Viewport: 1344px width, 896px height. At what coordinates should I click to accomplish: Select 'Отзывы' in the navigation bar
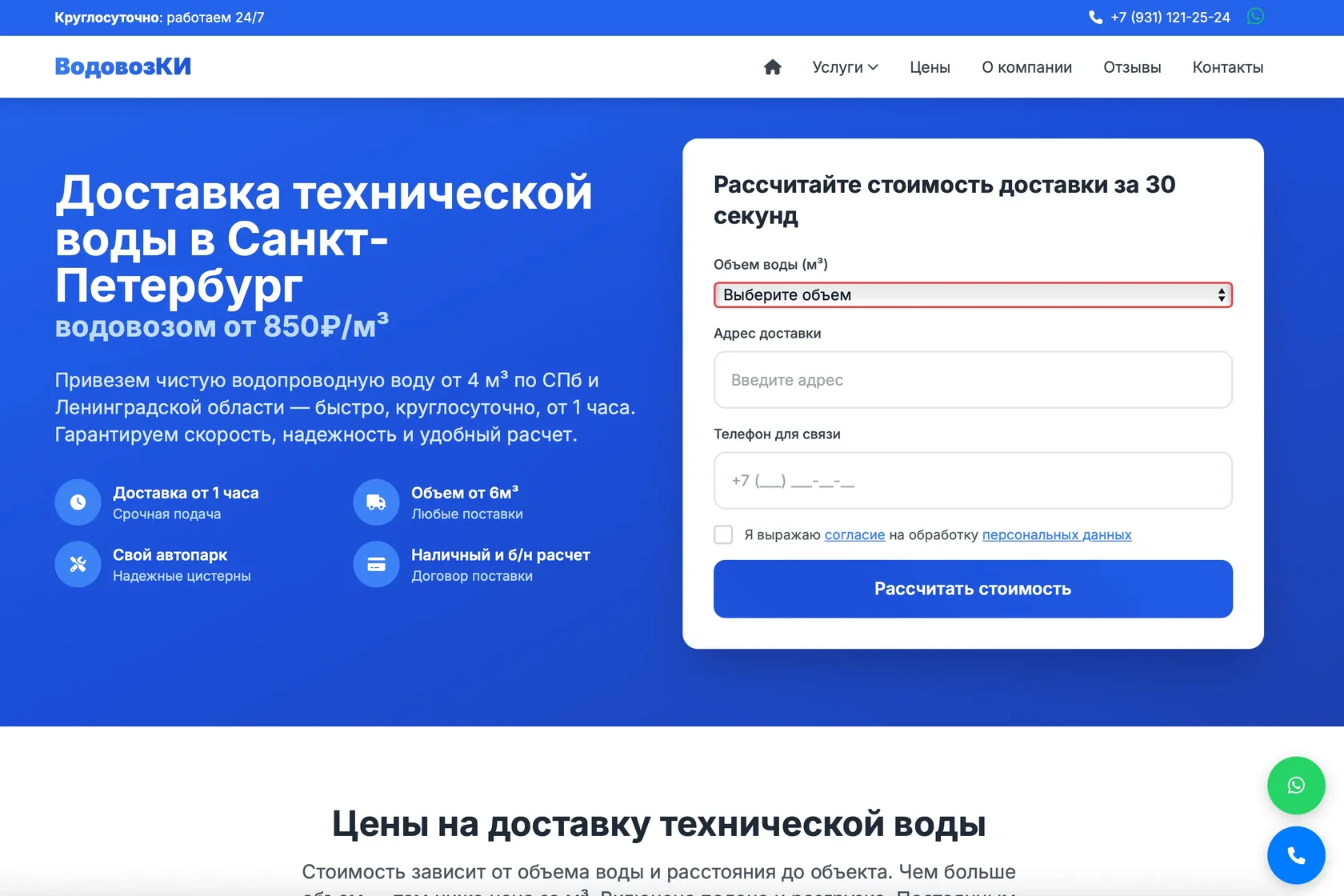point(1132,67)
